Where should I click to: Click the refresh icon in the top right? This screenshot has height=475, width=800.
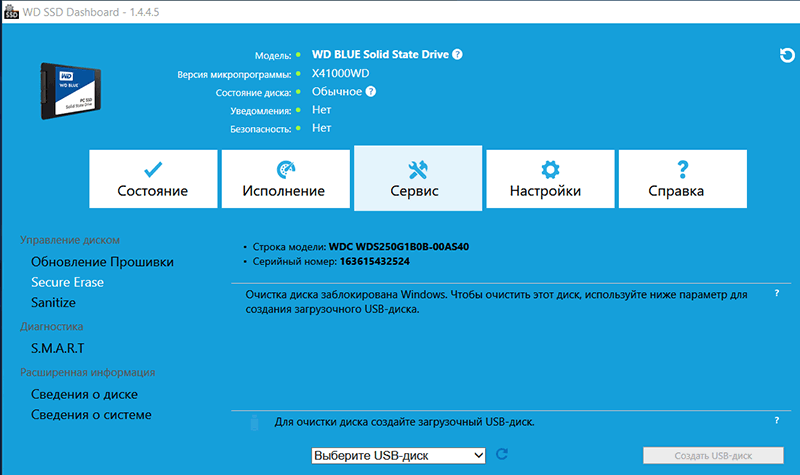[x=787, y=55]
